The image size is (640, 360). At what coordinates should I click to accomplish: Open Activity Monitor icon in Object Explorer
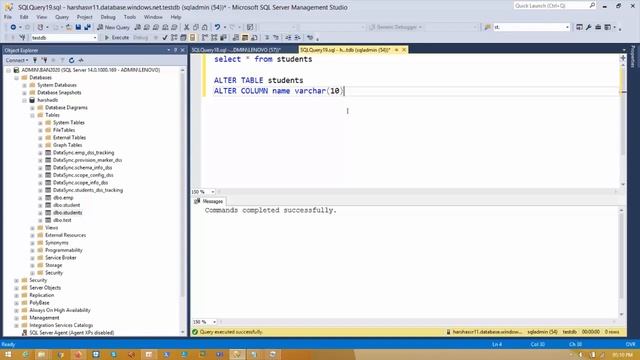pyautogui.click(x=81, y=60)
